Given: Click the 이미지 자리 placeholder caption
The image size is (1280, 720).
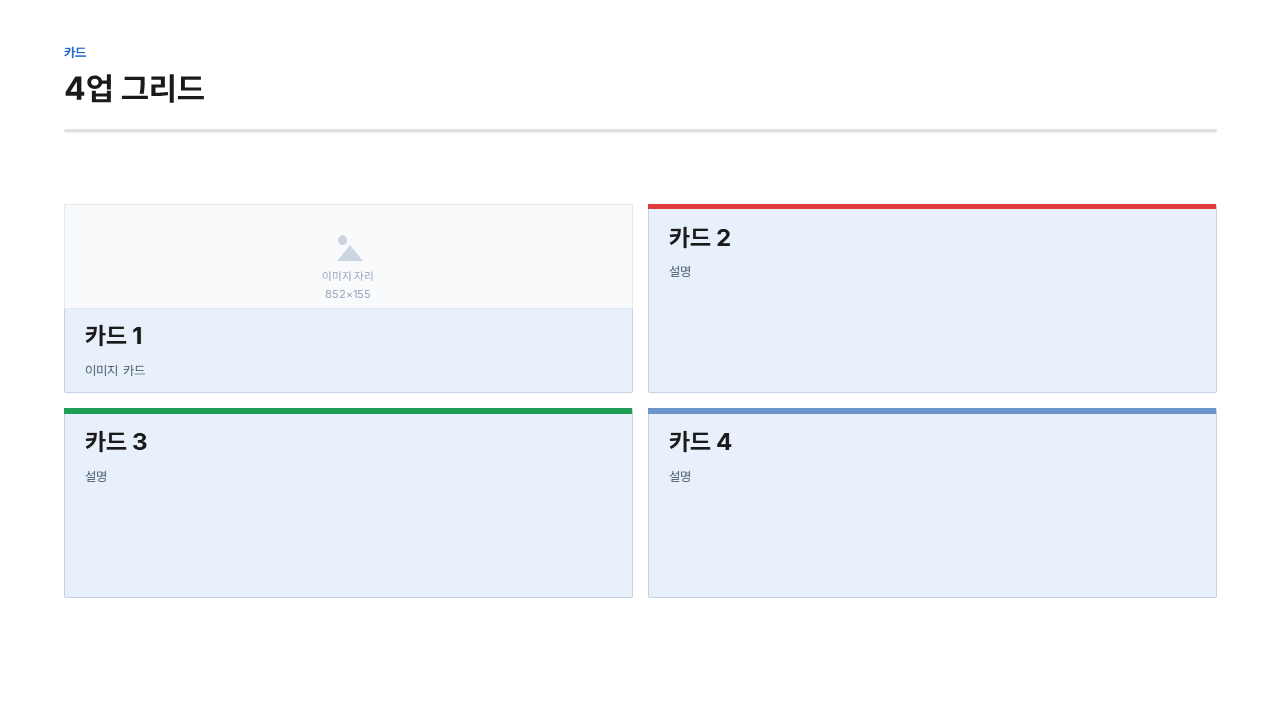Looking at the screenshot, I should pos(348,276).
